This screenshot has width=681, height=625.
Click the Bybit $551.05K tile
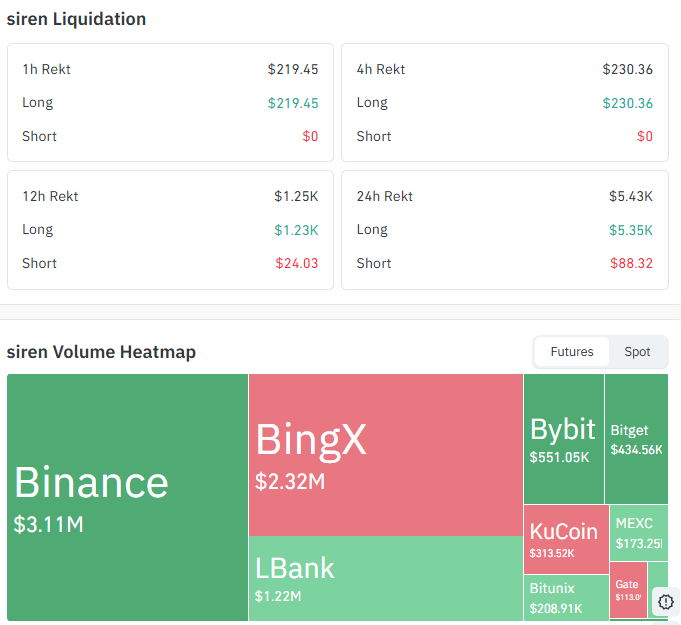[x=564, y=439]
